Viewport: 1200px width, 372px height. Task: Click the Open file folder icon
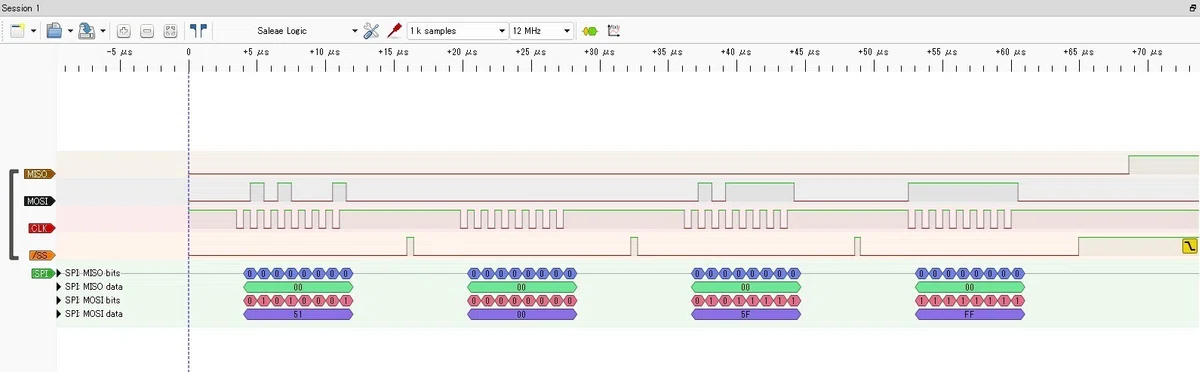[55, 31]
